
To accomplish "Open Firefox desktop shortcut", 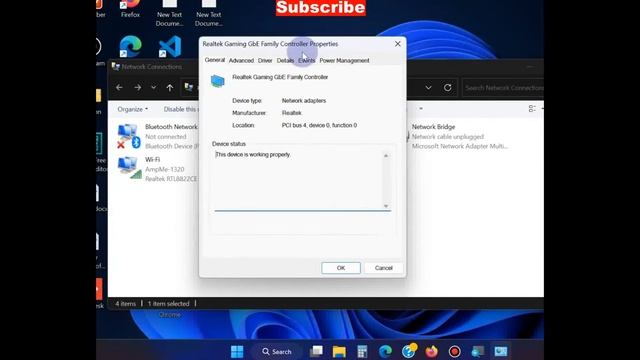I will click(130, 9).
